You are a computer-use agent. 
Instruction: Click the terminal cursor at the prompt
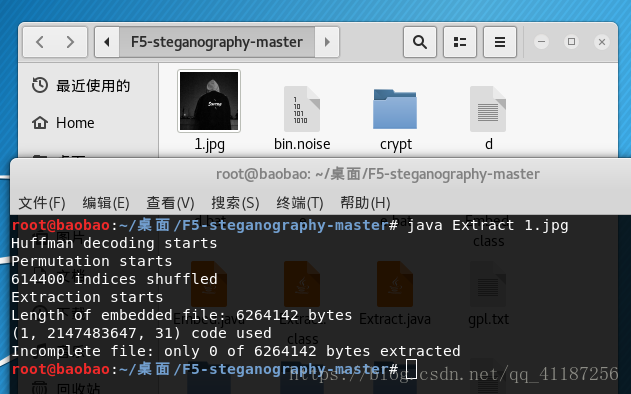point(411,369)
